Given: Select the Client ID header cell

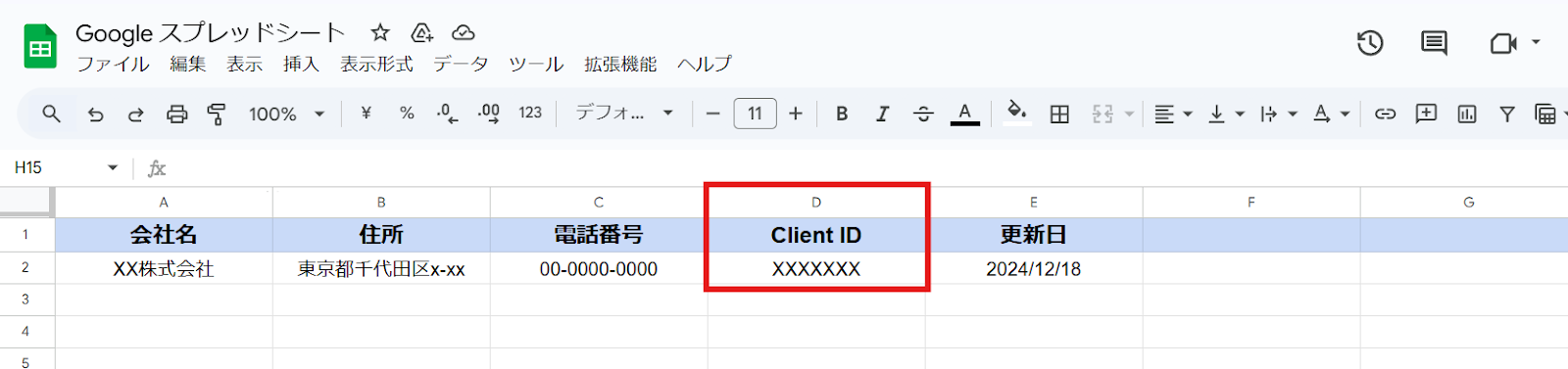Looking at the screenshot, I should [x=816, y=235].
